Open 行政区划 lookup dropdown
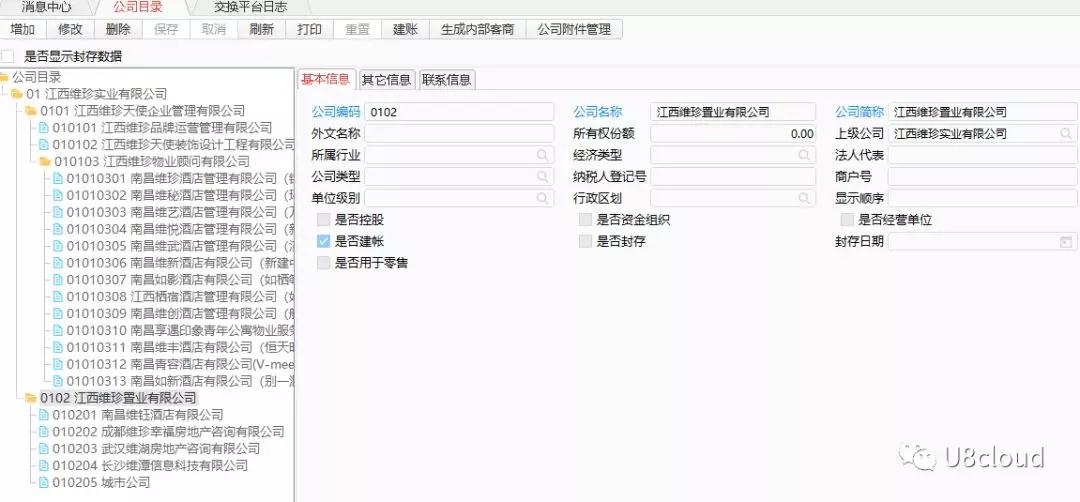Image resolution: width=1080 pixels, height=502 pixels. pyautogui.click(x=804, y=198)
